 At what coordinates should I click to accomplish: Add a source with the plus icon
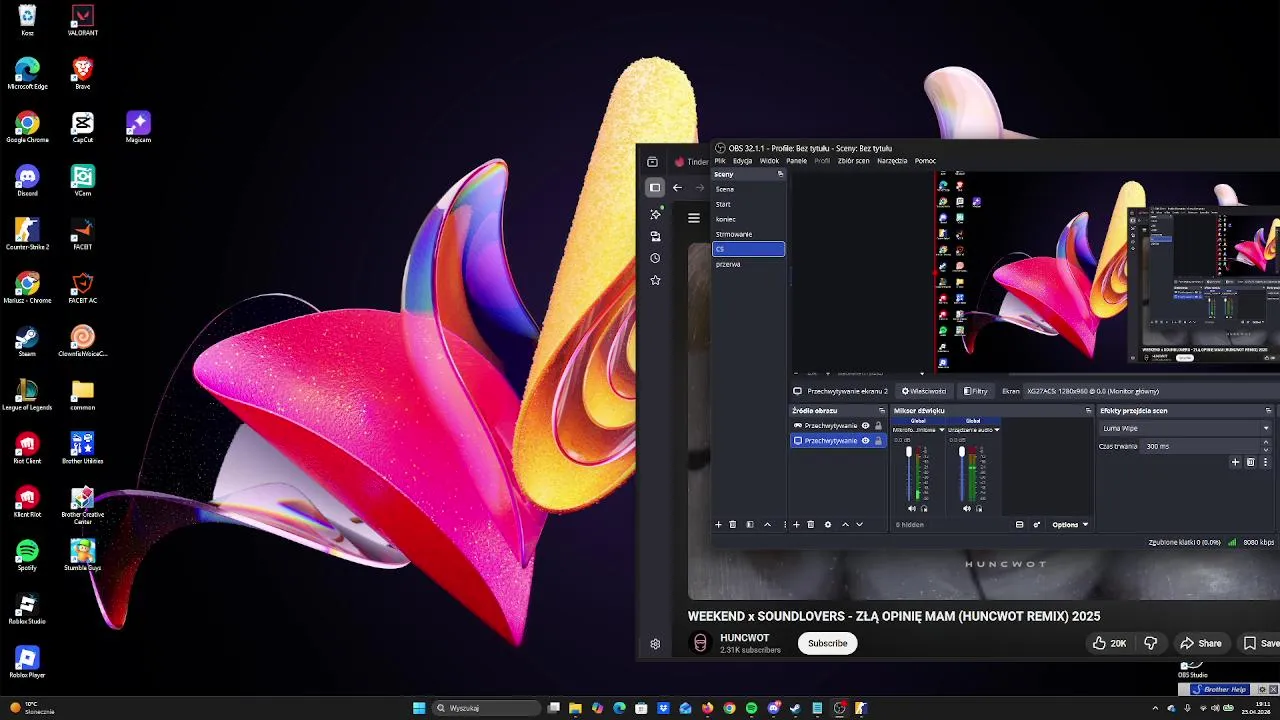(x=796, y=524)
